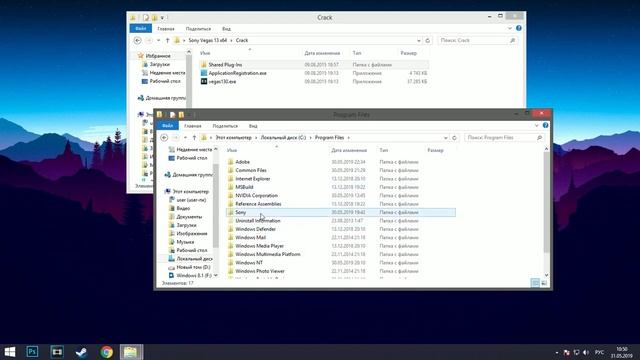Open address bar history dropdown in Crack window

click(x=418, y=40)
